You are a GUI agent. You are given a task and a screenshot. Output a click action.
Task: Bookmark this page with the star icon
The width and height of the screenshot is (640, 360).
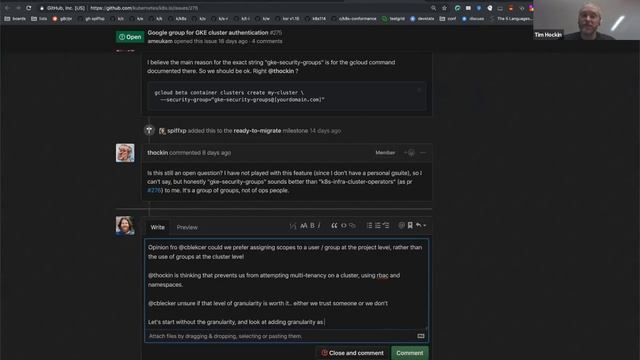444,8
